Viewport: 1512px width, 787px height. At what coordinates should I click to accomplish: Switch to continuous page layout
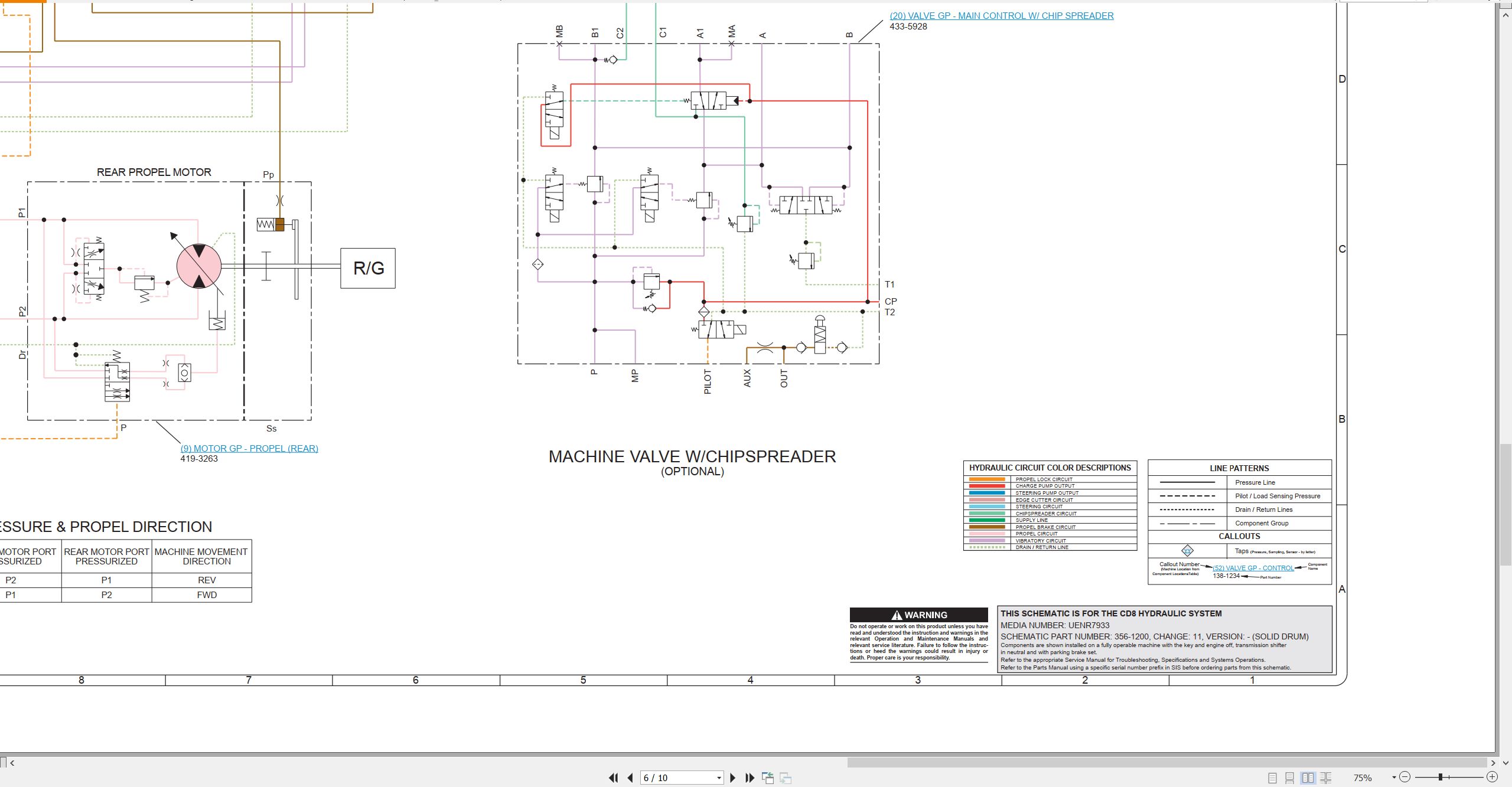click(x=1290, y=778)
